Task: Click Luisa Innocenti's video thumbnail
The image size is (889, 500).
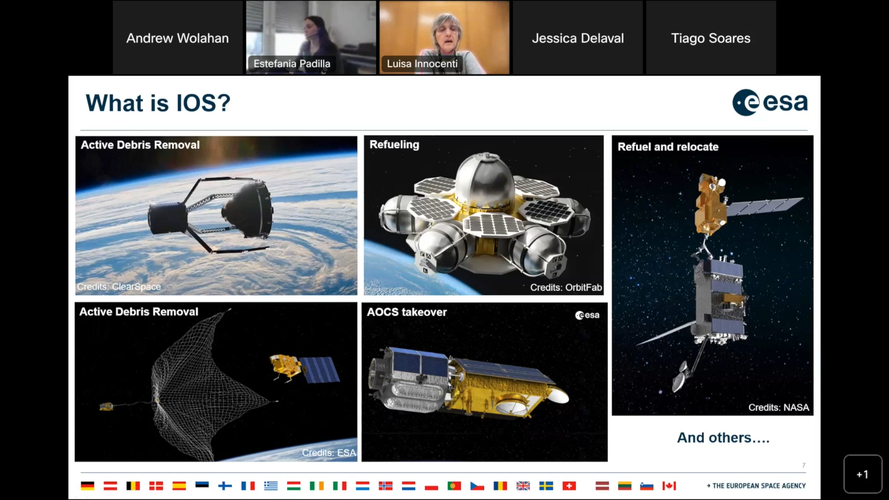Action: click(444, 38)
